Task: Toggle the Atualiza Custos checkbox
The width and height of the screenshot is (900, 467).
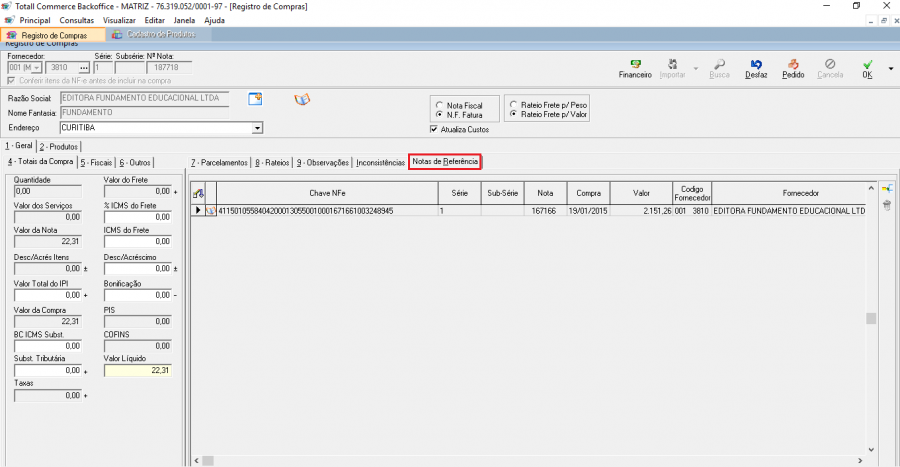Action: (x=433, y=129)
